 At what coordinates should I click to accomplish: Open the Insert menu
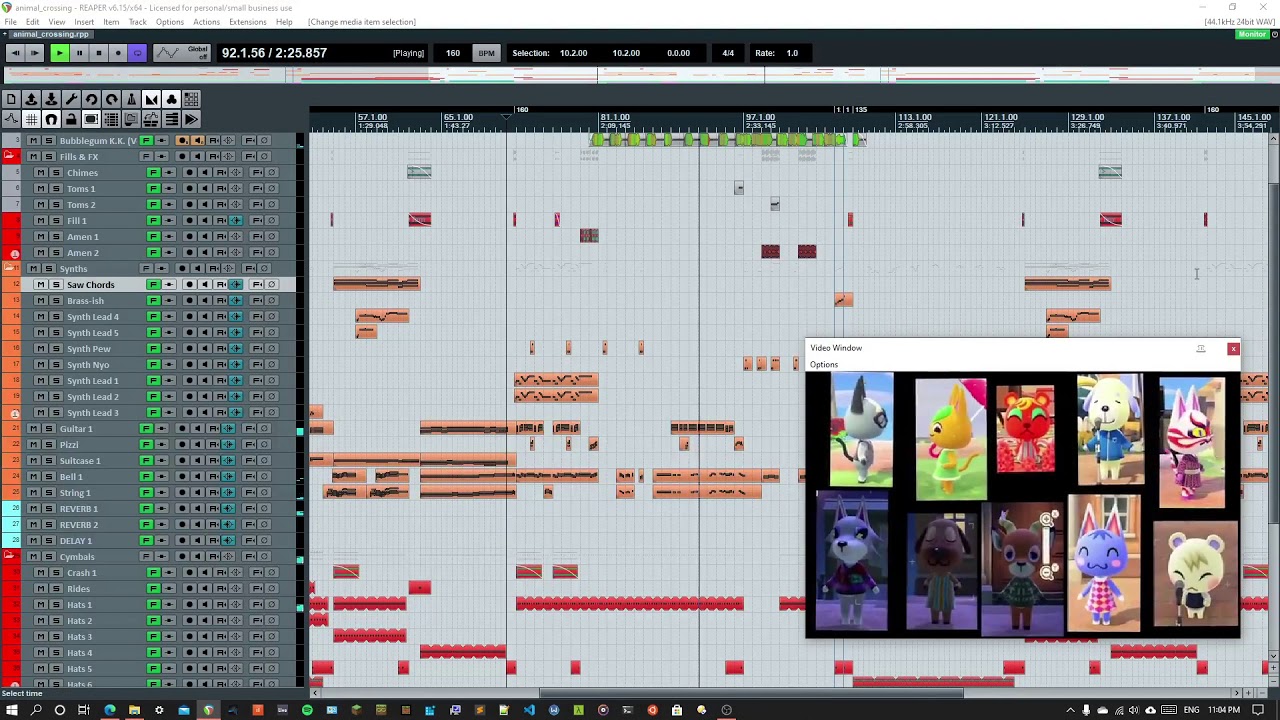pyautogui.click(x=84, y=22)
